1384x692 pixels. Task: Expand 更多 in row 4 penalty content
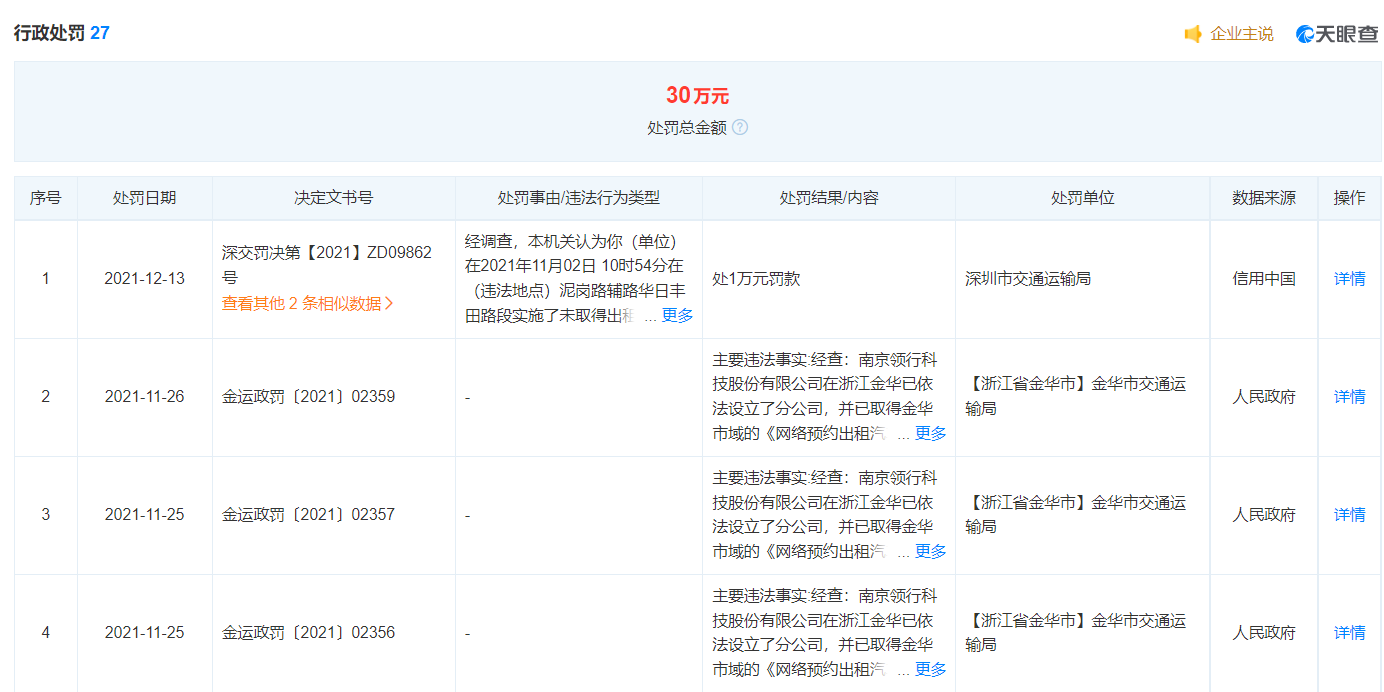pyautogui.click(x=930, y=669)
